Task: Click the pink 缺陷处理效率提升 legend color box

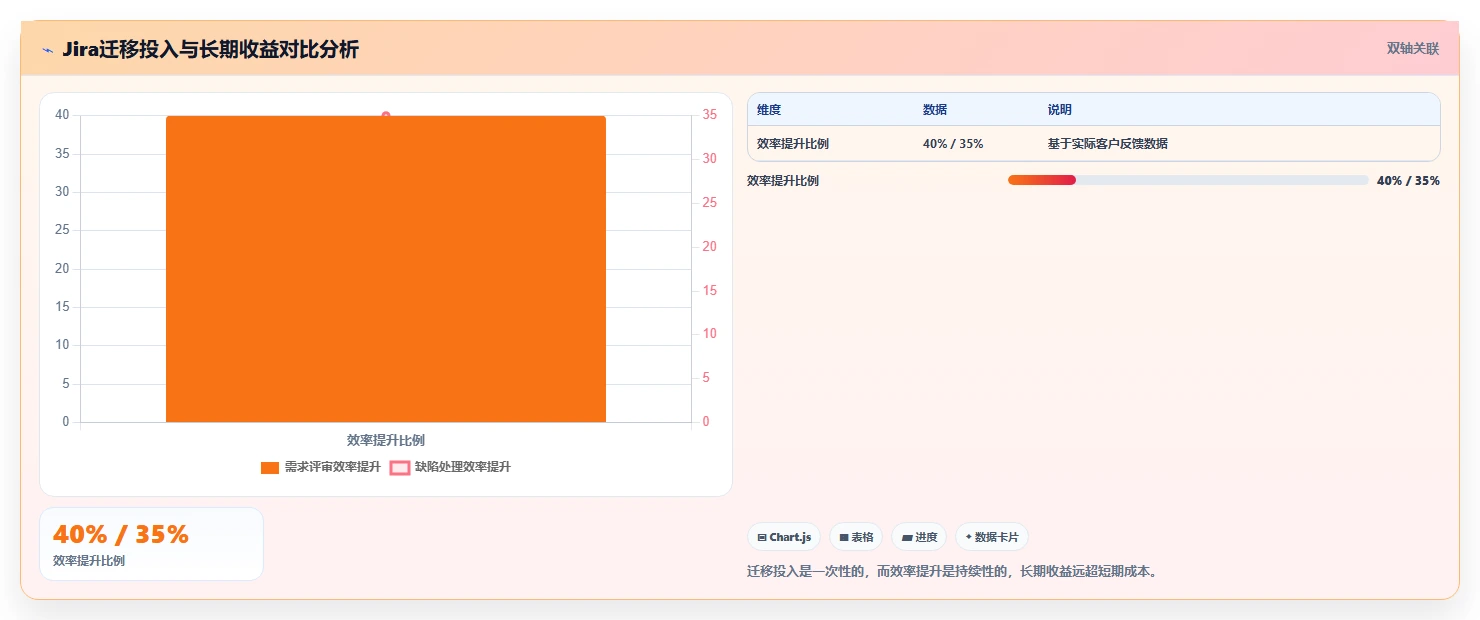Action: pos(400,468)
